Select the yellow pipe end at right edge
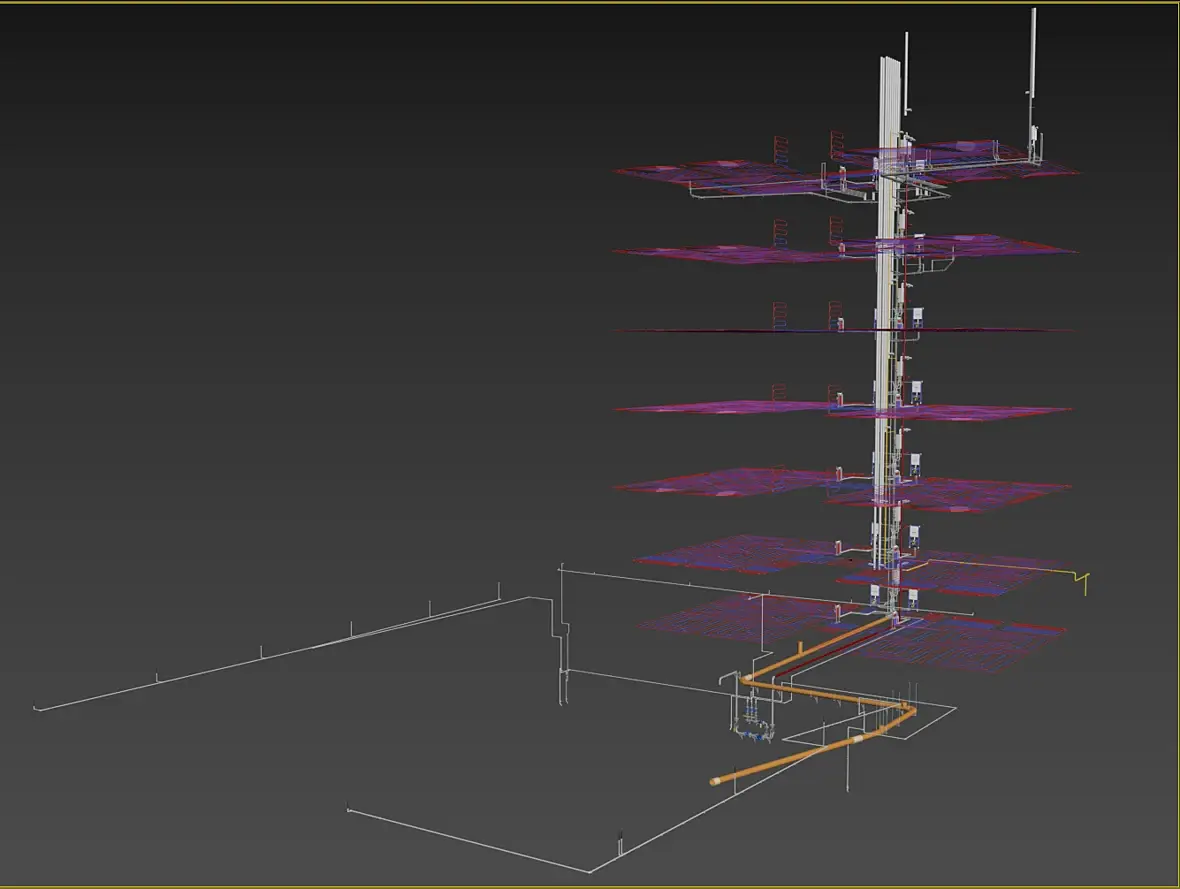The width and height of the screenshot is (1180, 889). click(1085, 583)
